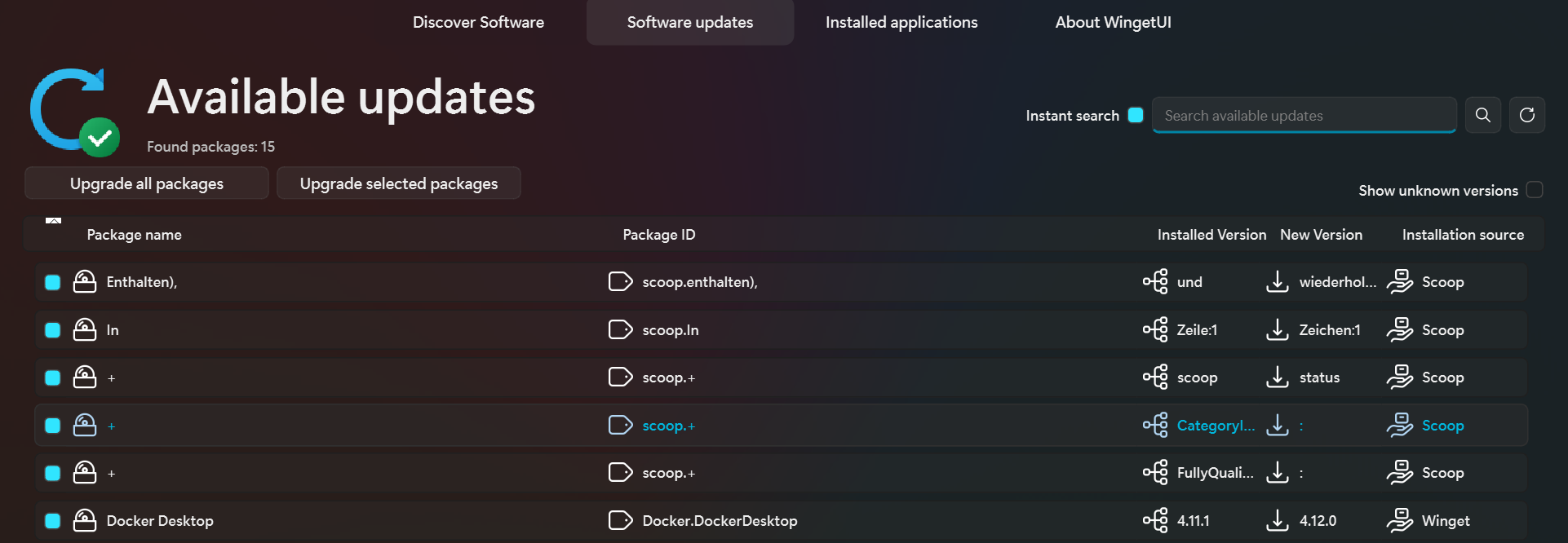Go to About WingetUI tab
The width and height of the screenshot is (1568, 543).
(x=1113, y=22)
